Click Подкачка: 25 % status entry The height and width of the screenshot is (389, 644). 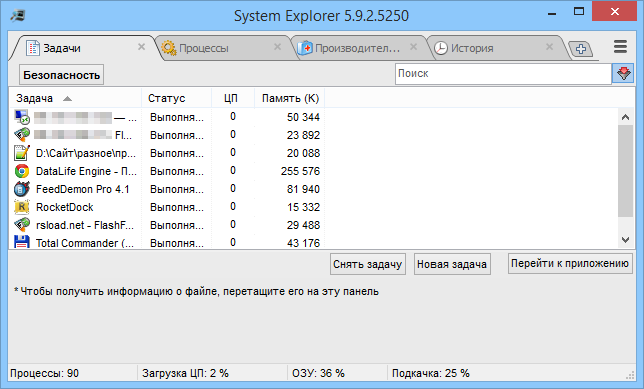(x=430, y=373)
